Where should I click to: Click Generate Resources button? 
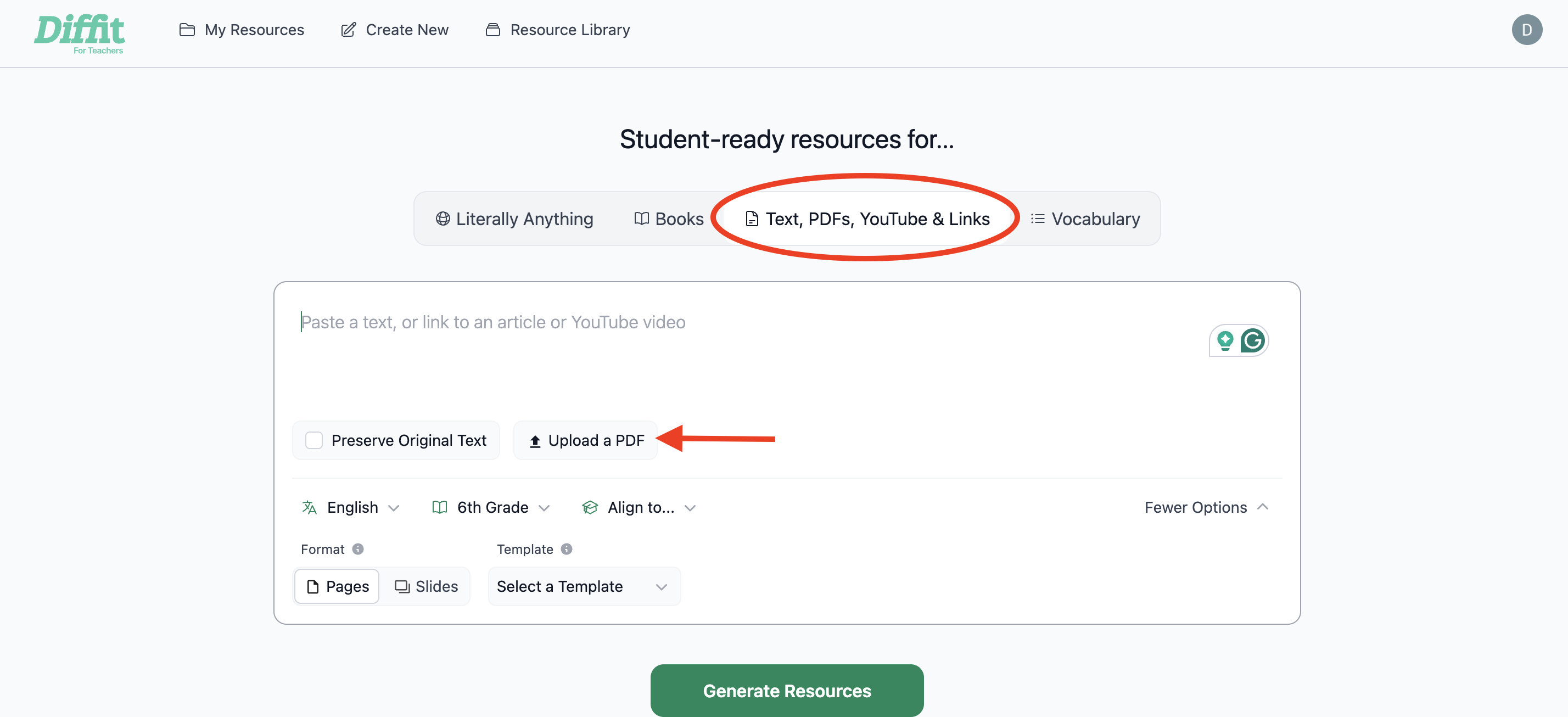786,690
